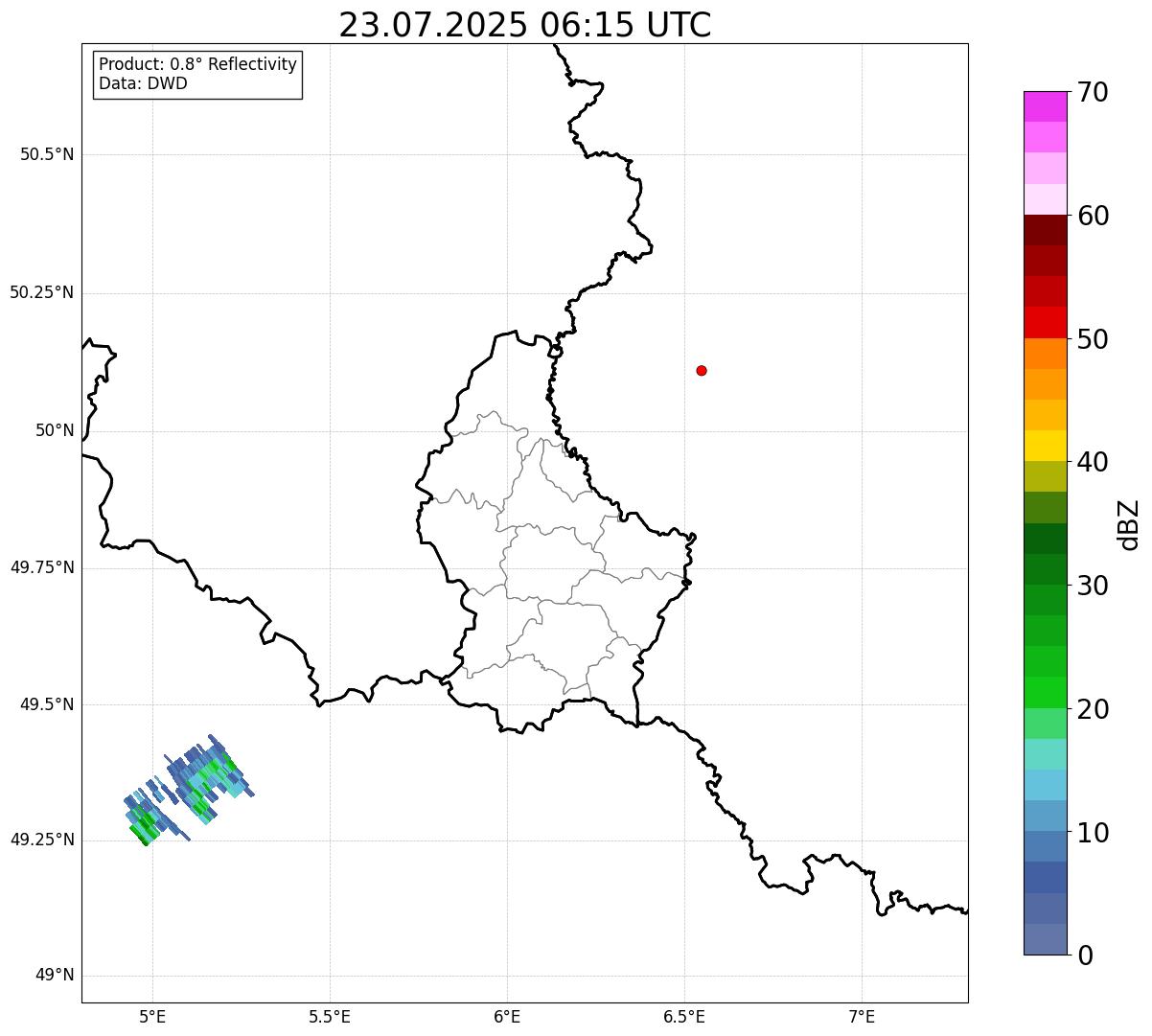Click the slate-blue swatch at 0 dBZ

coord(1046,939)
